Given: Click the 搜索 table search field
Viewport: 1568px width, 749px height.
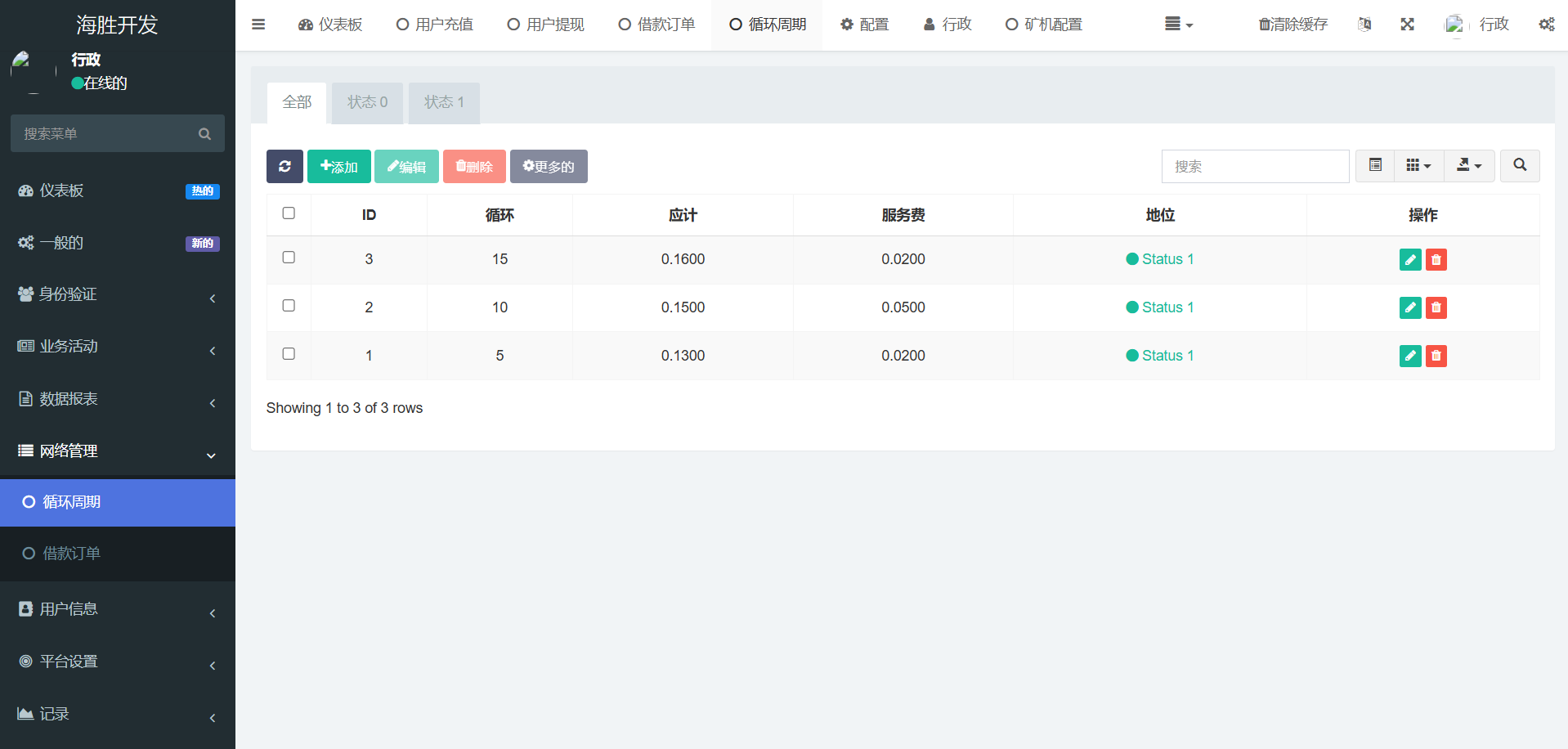Looking at the screenshot, I should [x=1254, y=166].
